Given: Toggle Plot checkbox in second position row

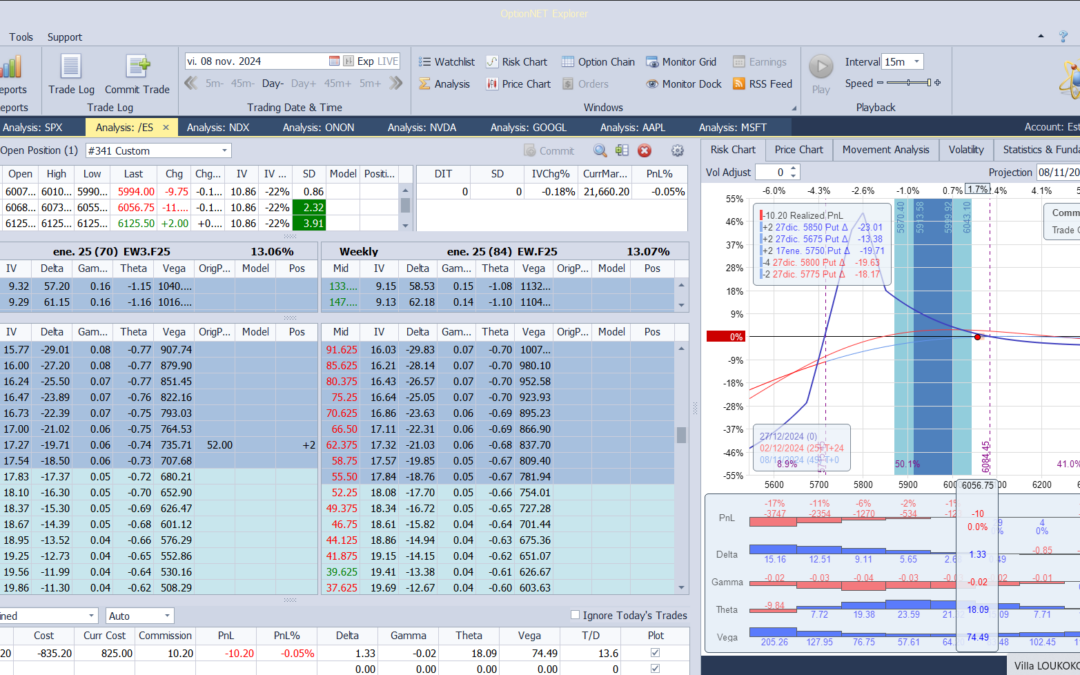Looking at the screenshot, I should click(x=655, y=669).
